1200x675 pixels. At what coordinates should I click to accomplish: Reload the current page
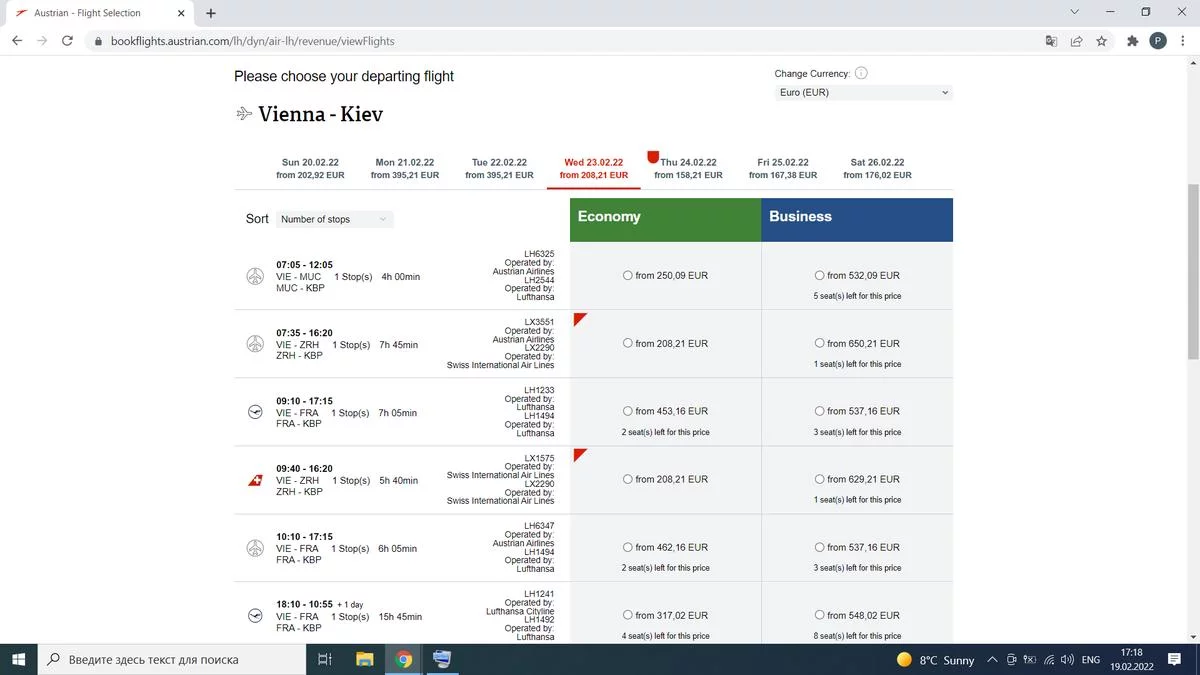(67, 41)
